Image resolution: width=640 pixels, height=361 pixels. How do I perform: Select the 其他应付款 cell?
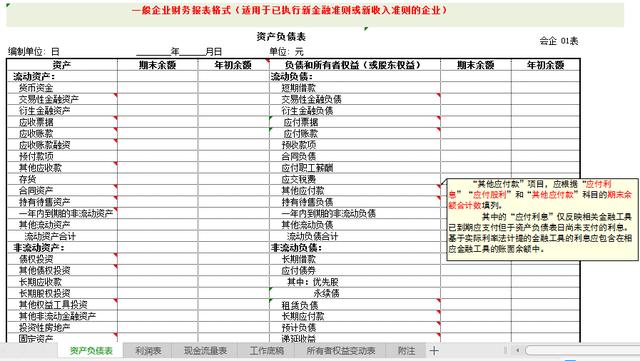coord(355,190)
